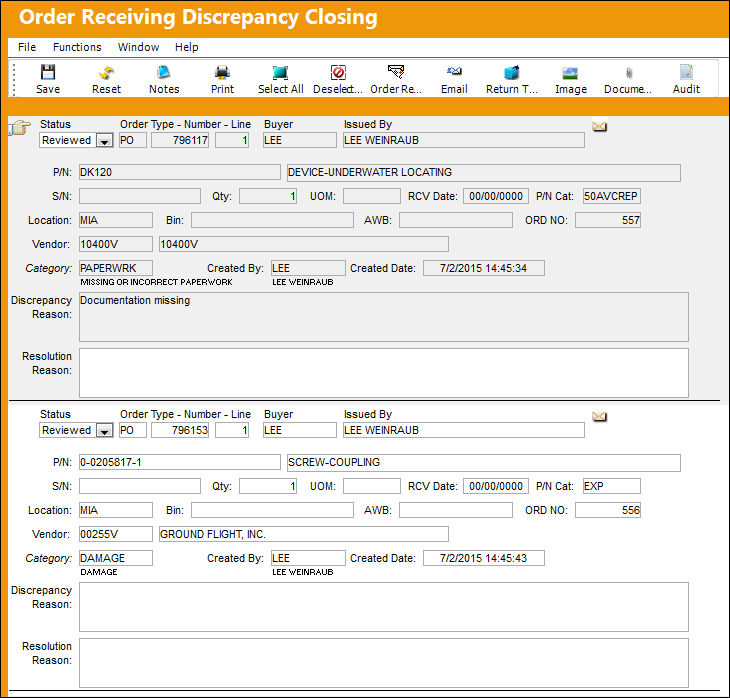Click order number field 796153
Viewport: 730px width, 698px height.
click(x=180, y=430)
